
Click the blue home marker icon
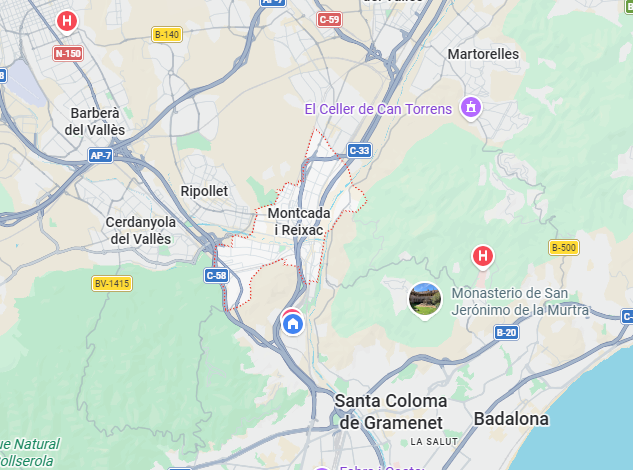coord(293,323)
